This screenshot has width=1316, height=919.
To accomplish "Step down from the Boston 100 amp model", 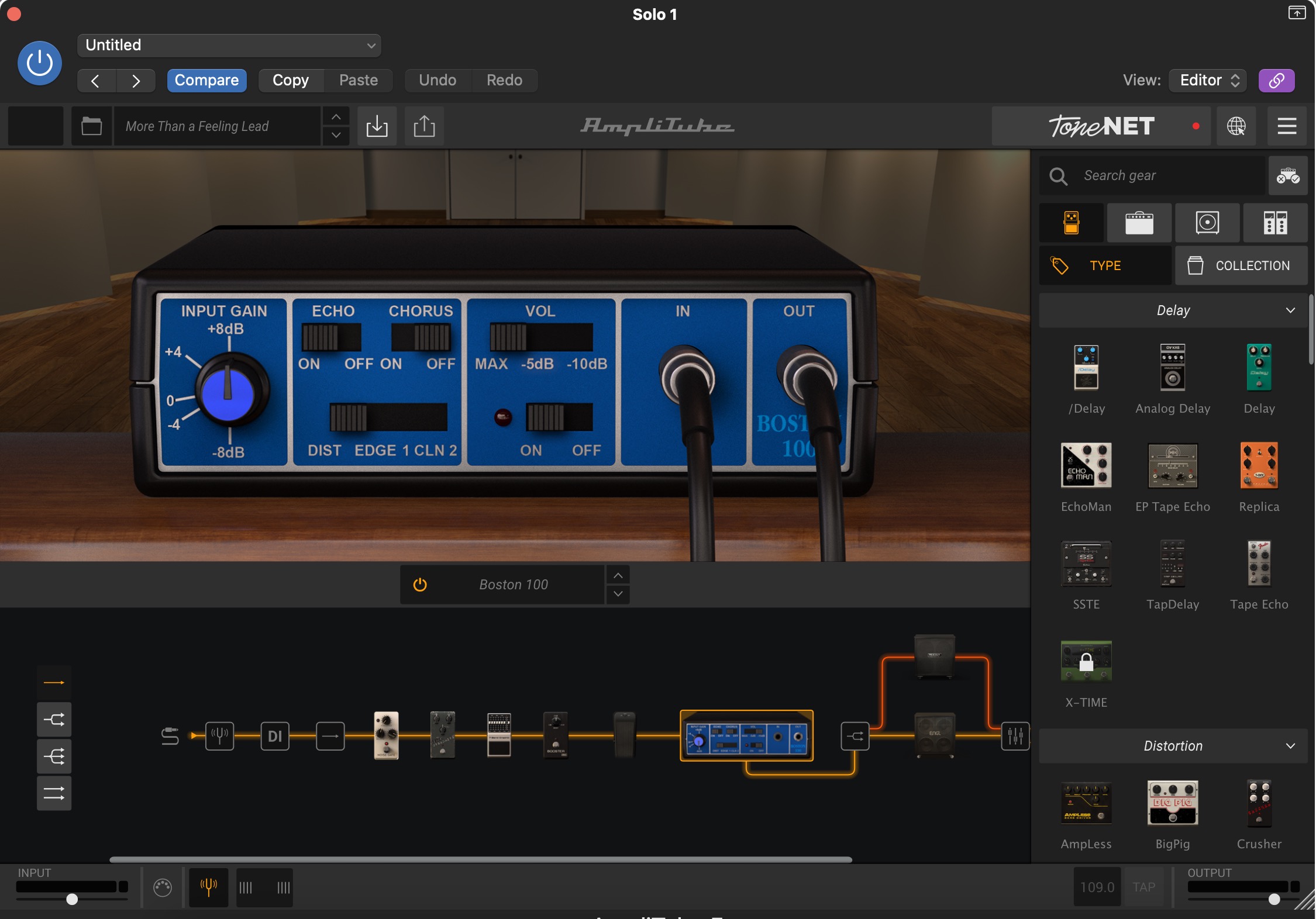I will point(618,594).
